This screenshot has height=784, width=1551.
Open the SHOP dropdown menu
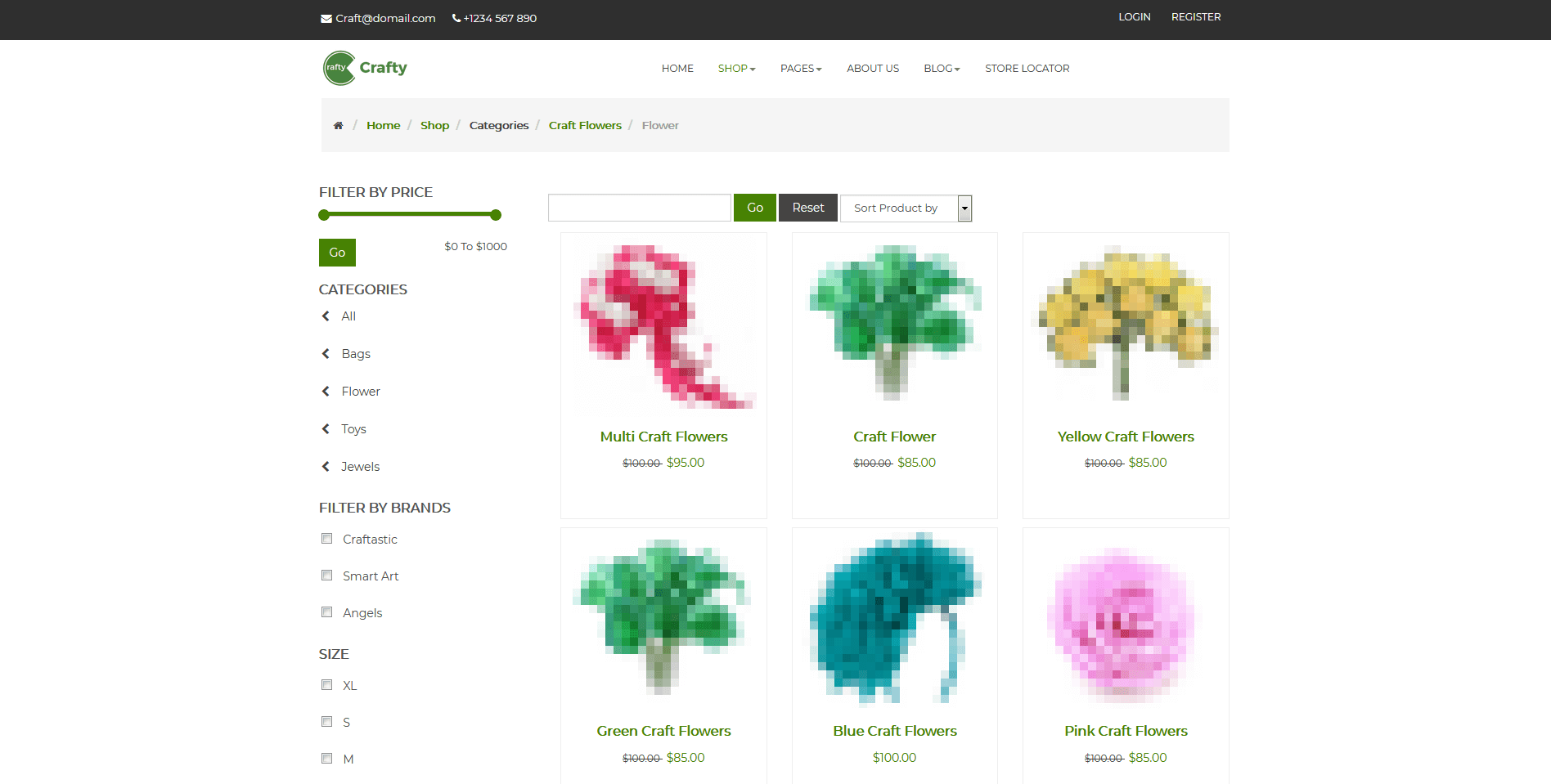click(x=735, y=69)
